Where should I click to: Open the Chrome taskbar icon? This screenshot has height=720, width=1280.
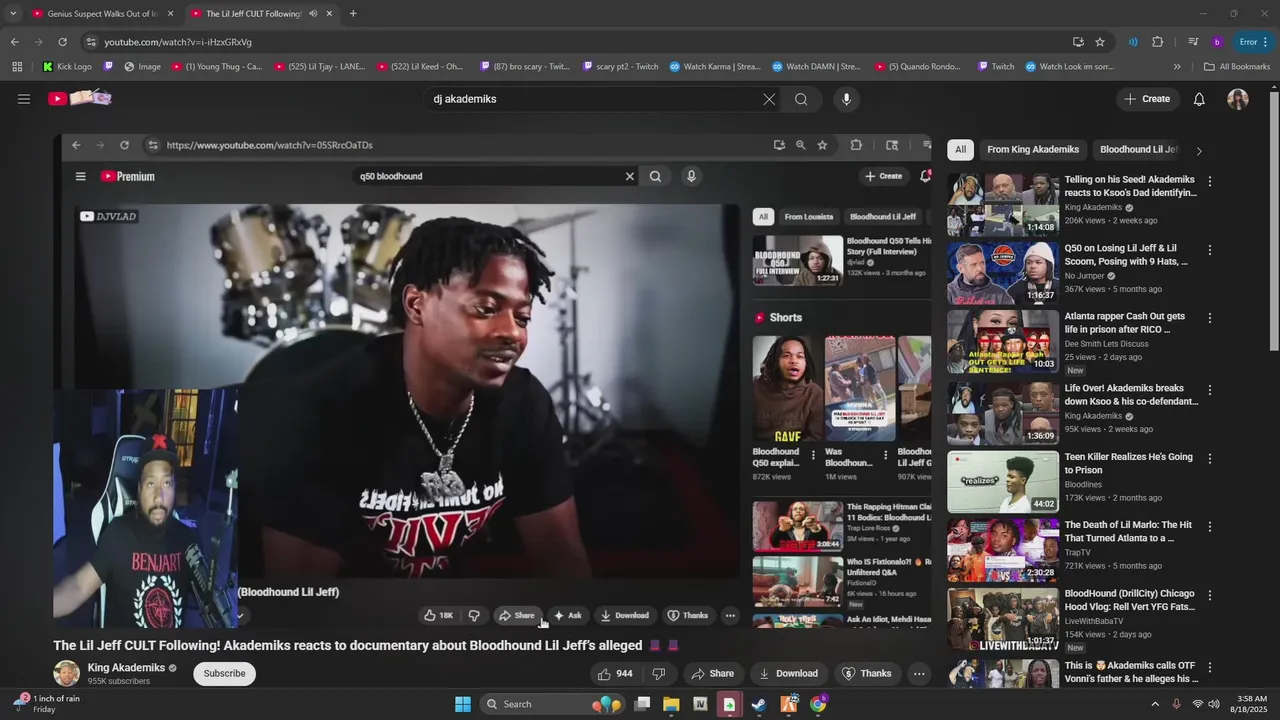coord(818,704)
